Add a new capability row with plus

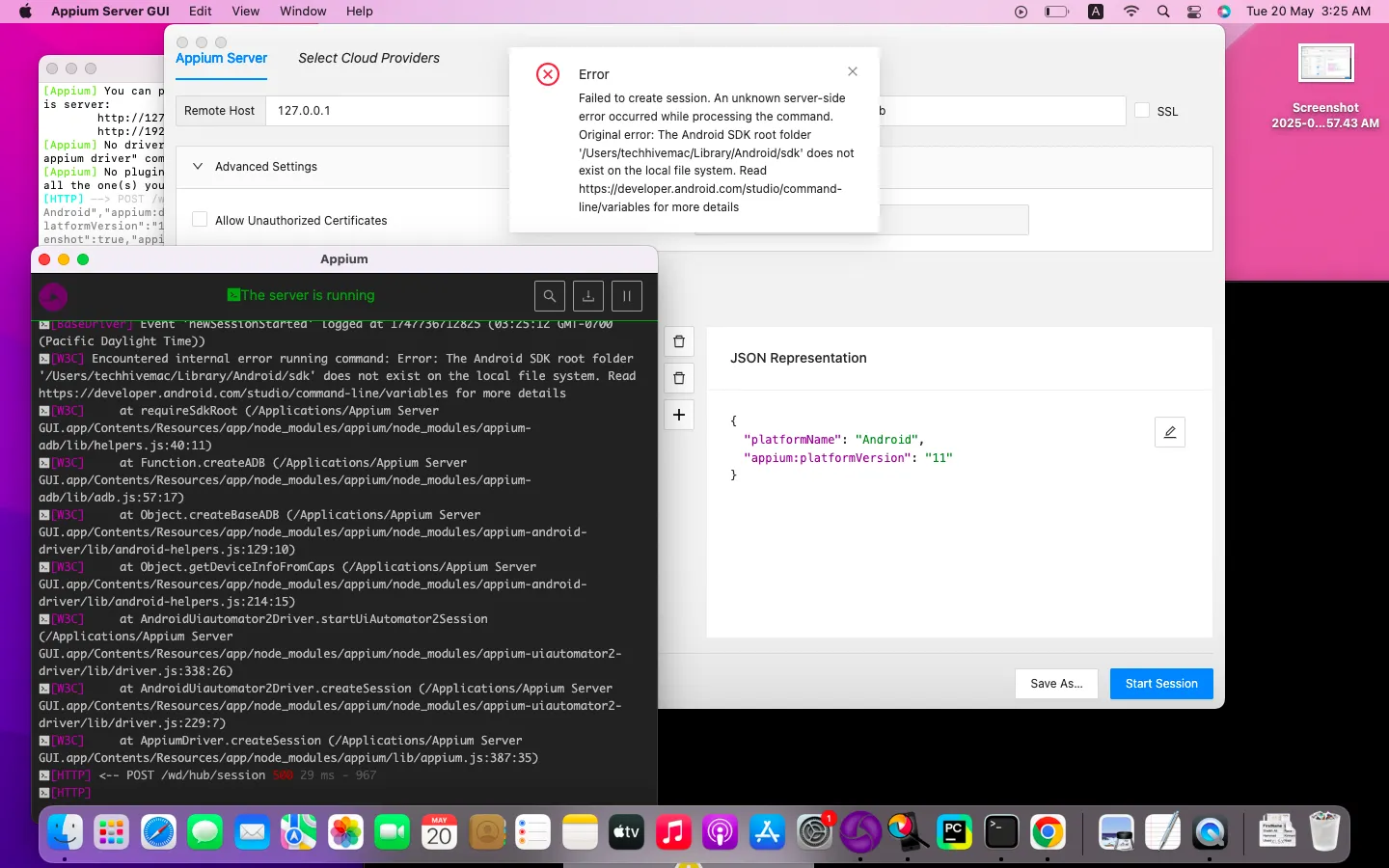[679, 415]
